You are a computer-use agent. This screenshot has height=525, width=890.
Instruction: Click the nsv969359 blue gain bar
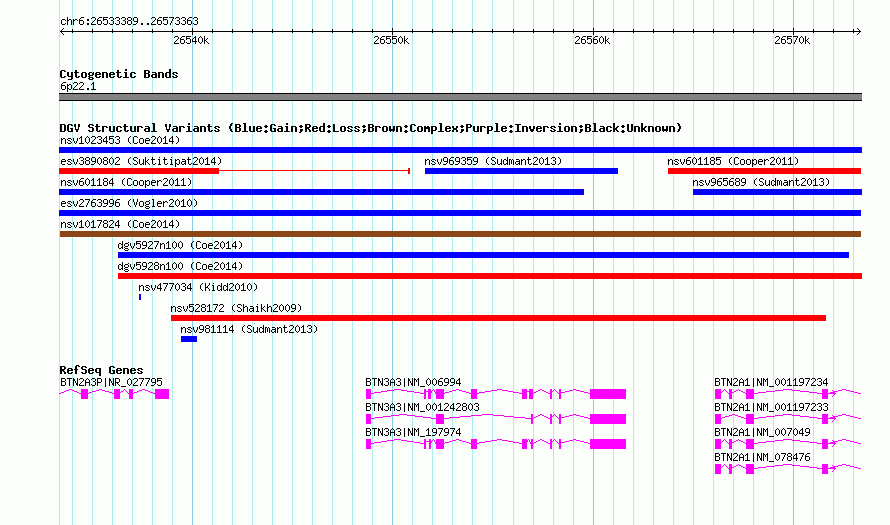[x=521, y=171]
